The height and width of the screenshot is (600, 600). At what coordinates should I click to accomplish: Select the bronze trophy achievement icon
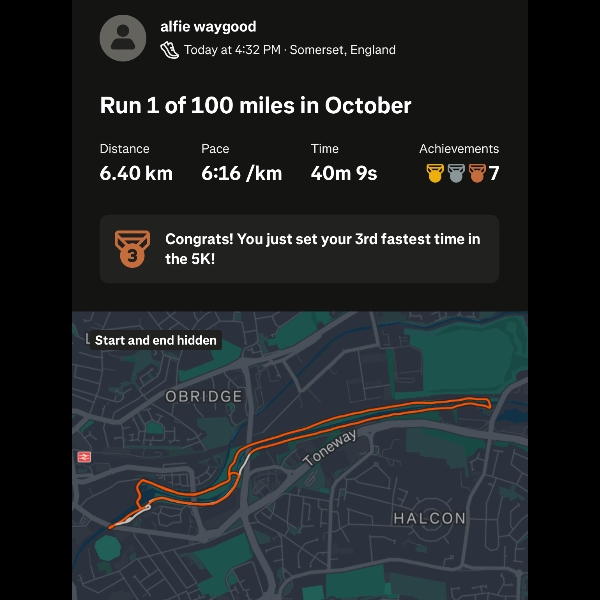[477, 173]
